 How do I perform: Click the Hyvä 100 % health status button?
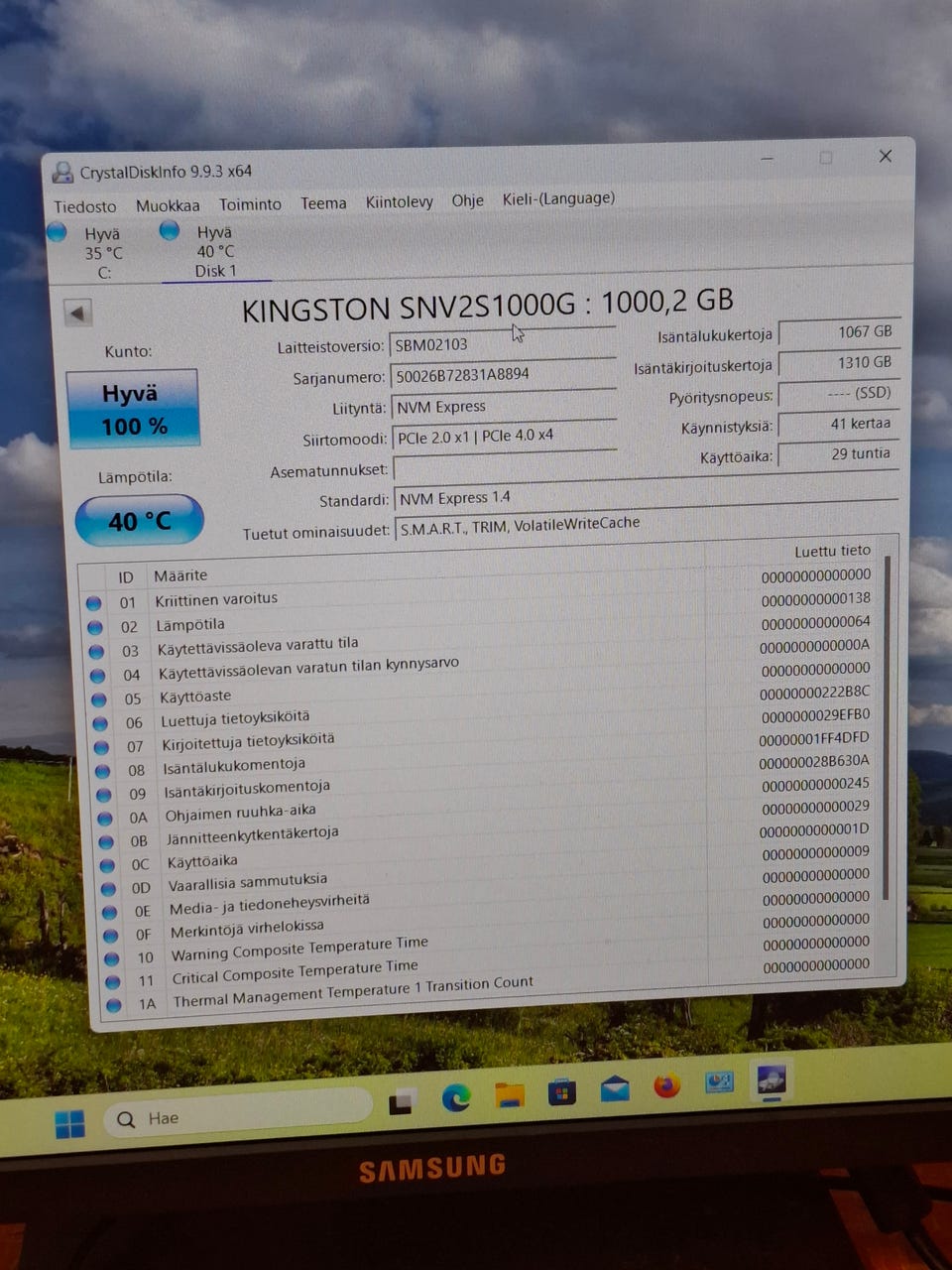pyautogui.click(x=132, y=409)
